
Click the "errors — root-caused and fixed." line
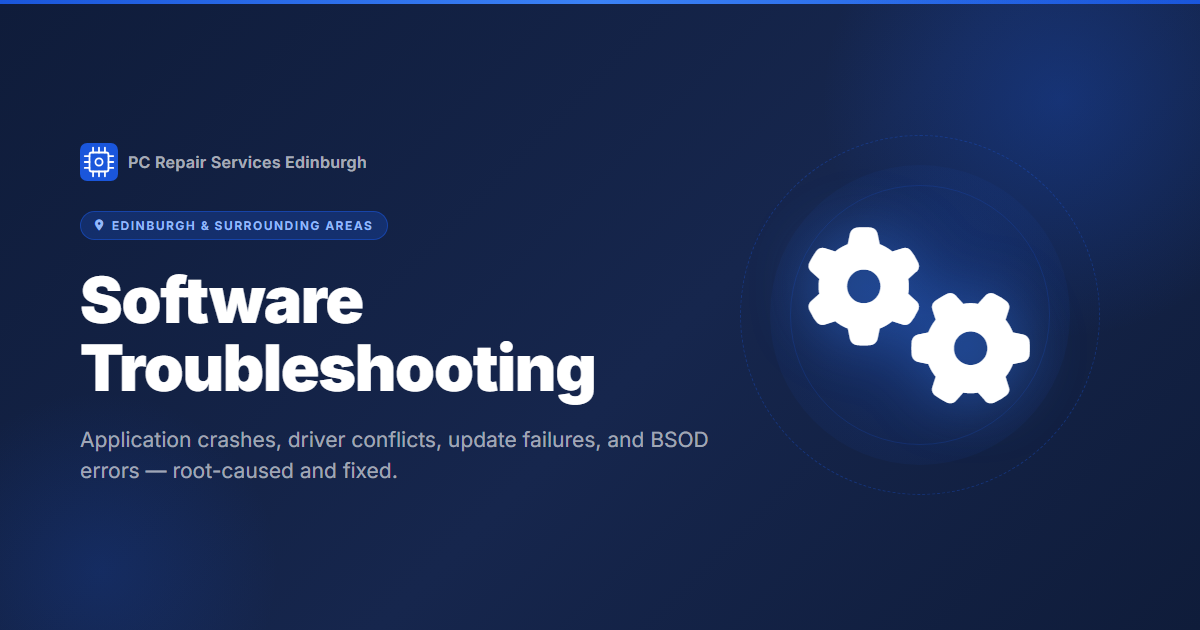click(x=239, y=470)
